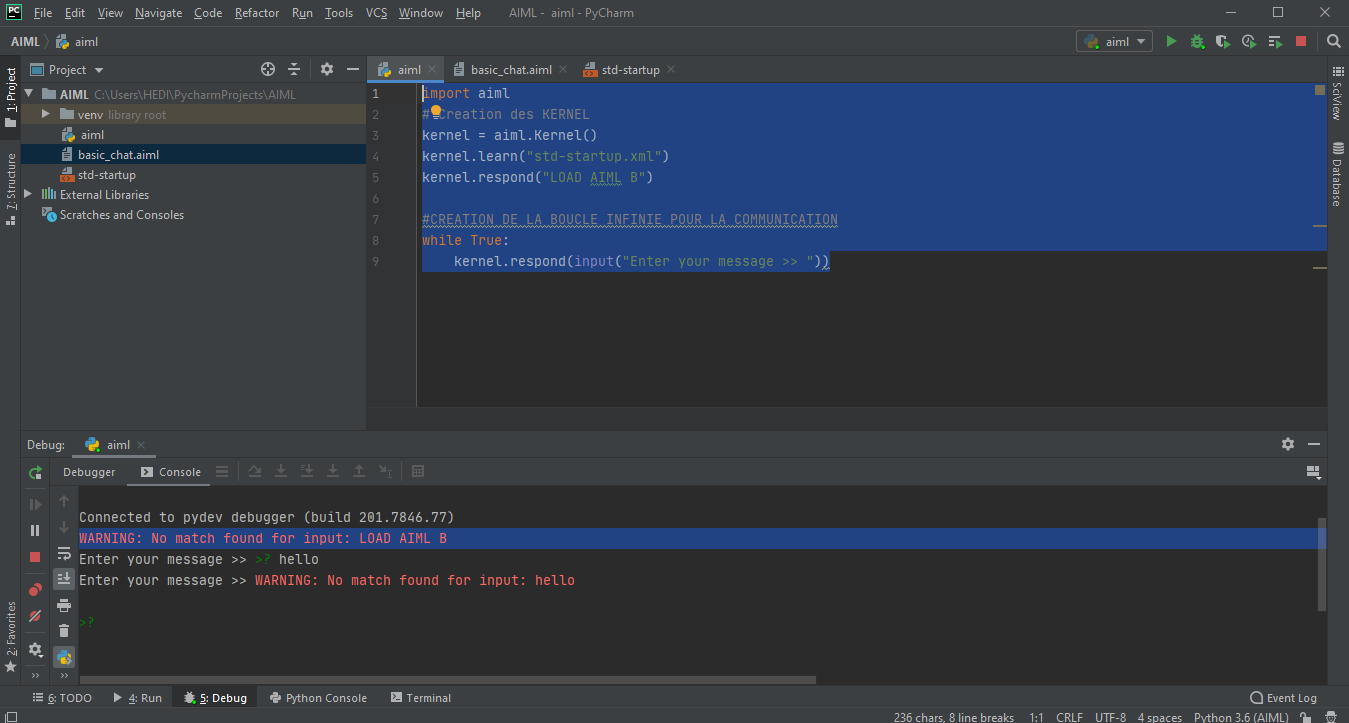Expand the venv folder
The width and height of the screenshot is (1349, 723).
(x=46, y=114)
